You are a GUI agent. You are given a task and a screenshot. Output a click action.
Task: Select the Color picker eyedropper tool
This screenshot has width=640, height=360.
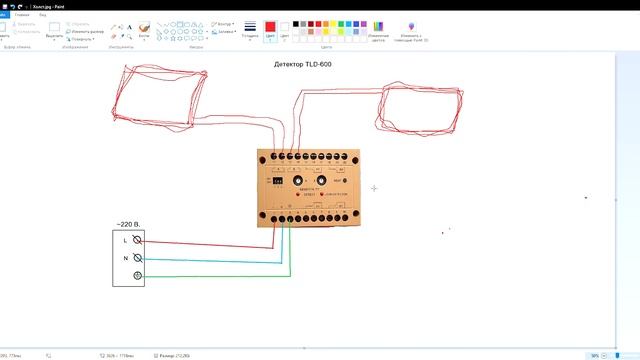(121, 37)
